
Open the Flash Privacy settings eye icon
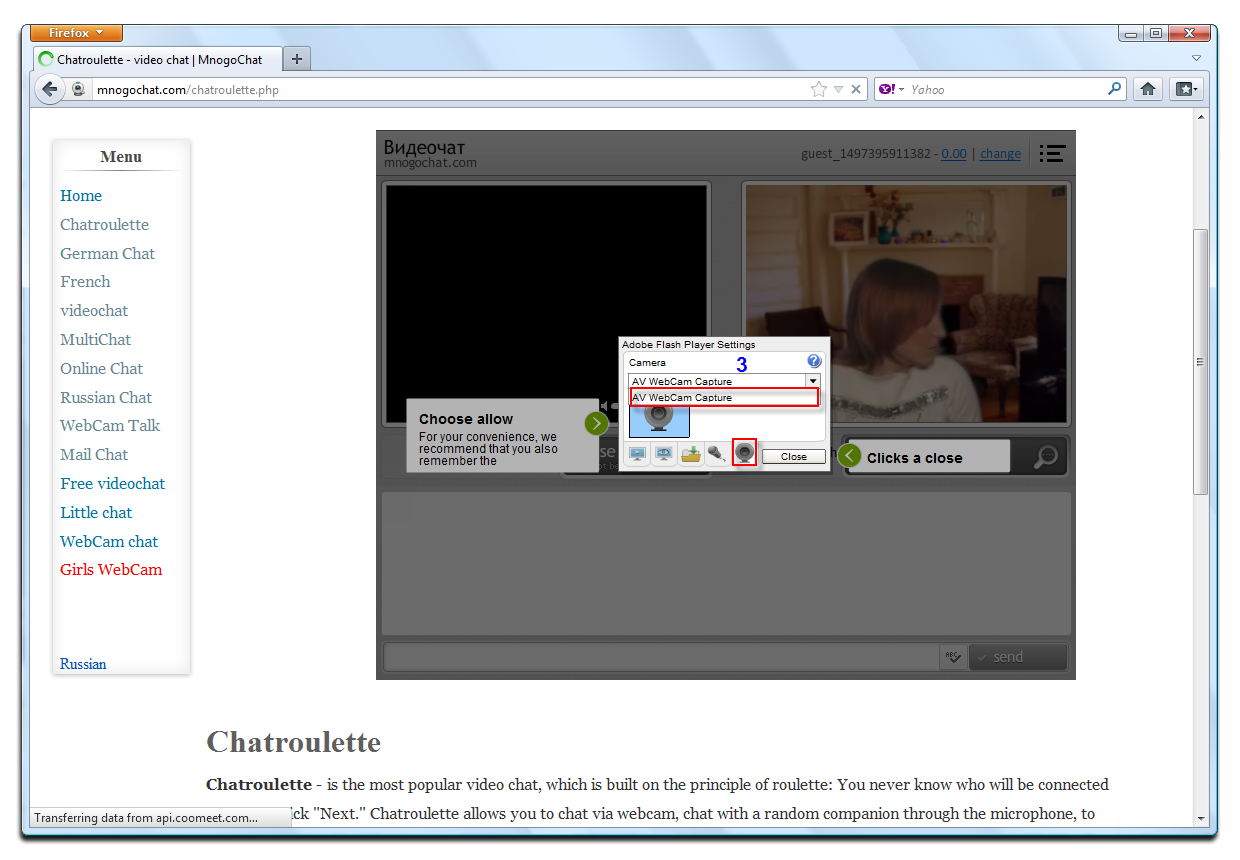click(x=664, y=455)
